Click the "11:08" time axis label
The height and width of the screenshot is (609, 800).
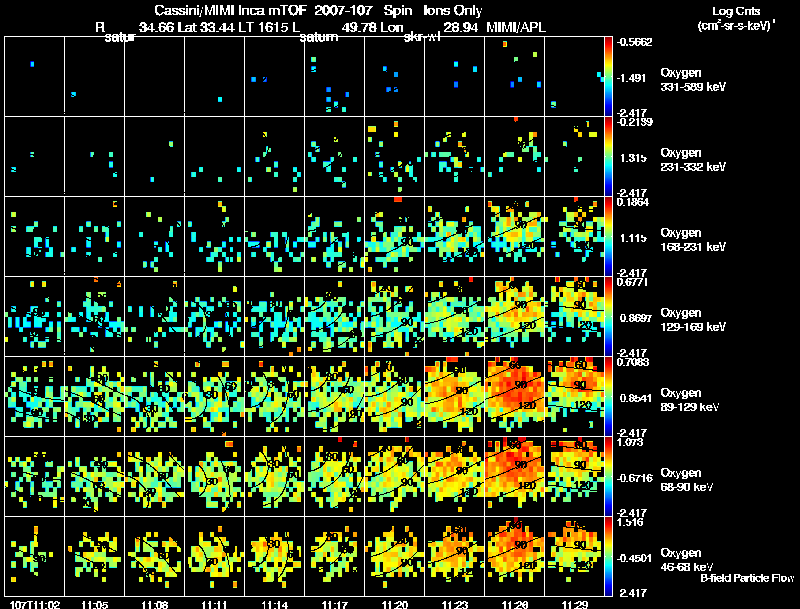tap(155, 605)
